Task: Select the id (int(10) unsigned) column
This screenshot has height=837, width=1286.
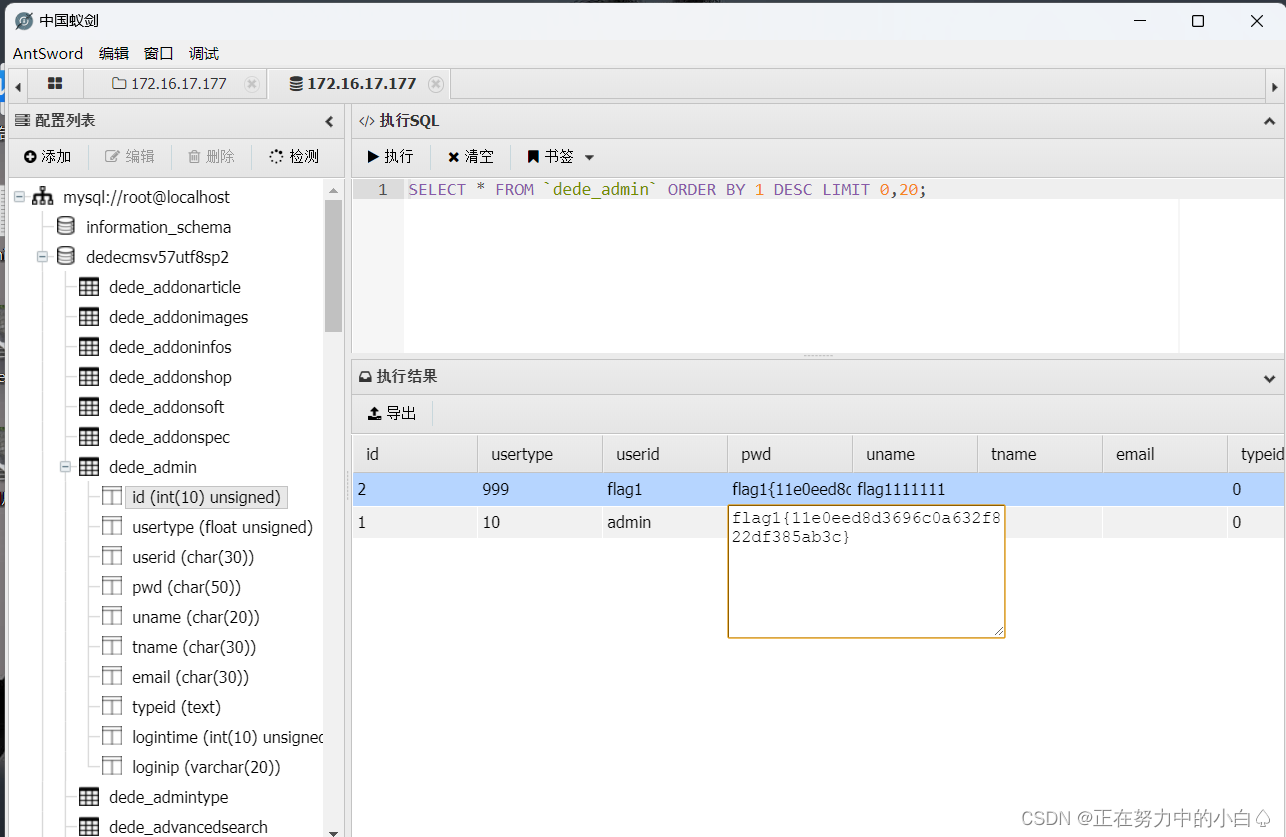Action: pos(206,497)
